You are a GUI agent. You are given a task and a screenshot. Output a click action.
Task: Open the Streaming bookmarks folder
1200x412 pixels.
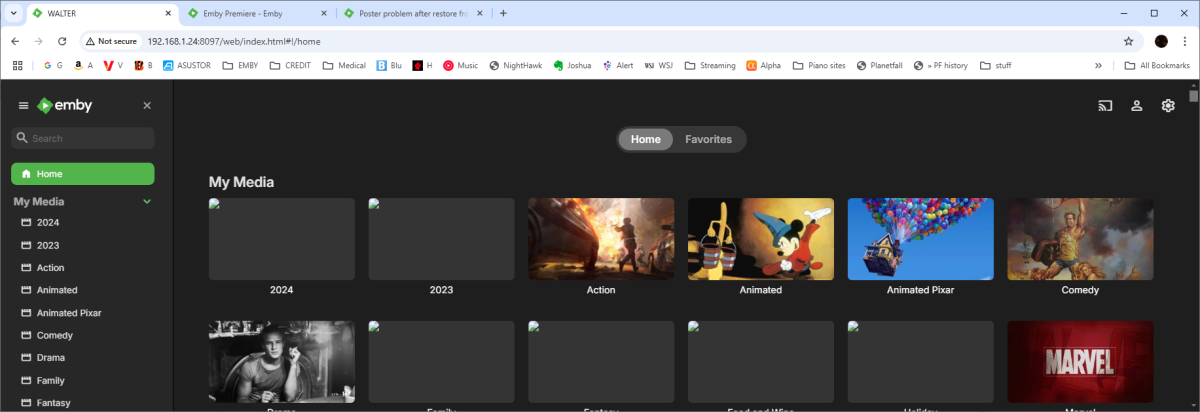(x=710, y=65)
